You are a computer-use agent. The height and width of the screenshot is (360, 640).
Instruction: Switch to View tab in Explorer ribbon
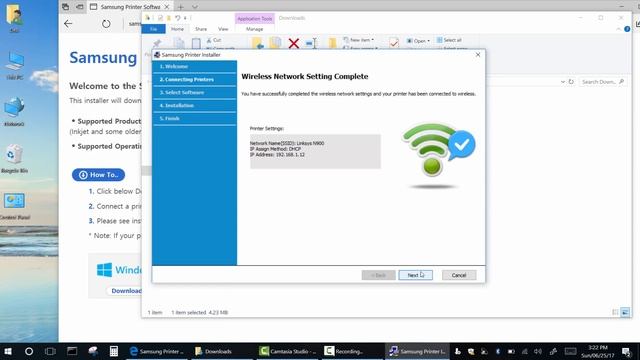click(223, 29)
